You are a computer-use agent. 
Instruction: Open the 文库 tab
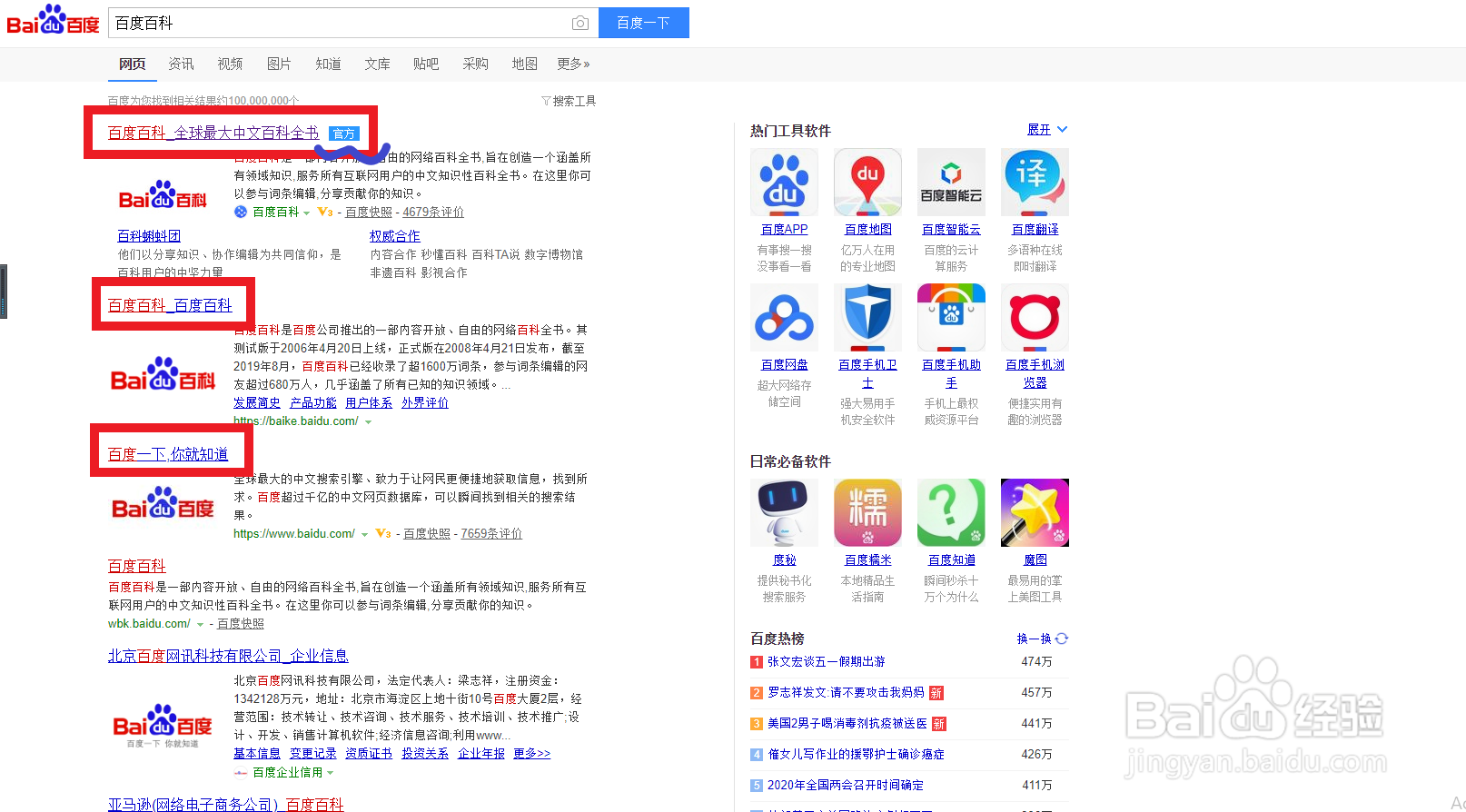(378, 64)
